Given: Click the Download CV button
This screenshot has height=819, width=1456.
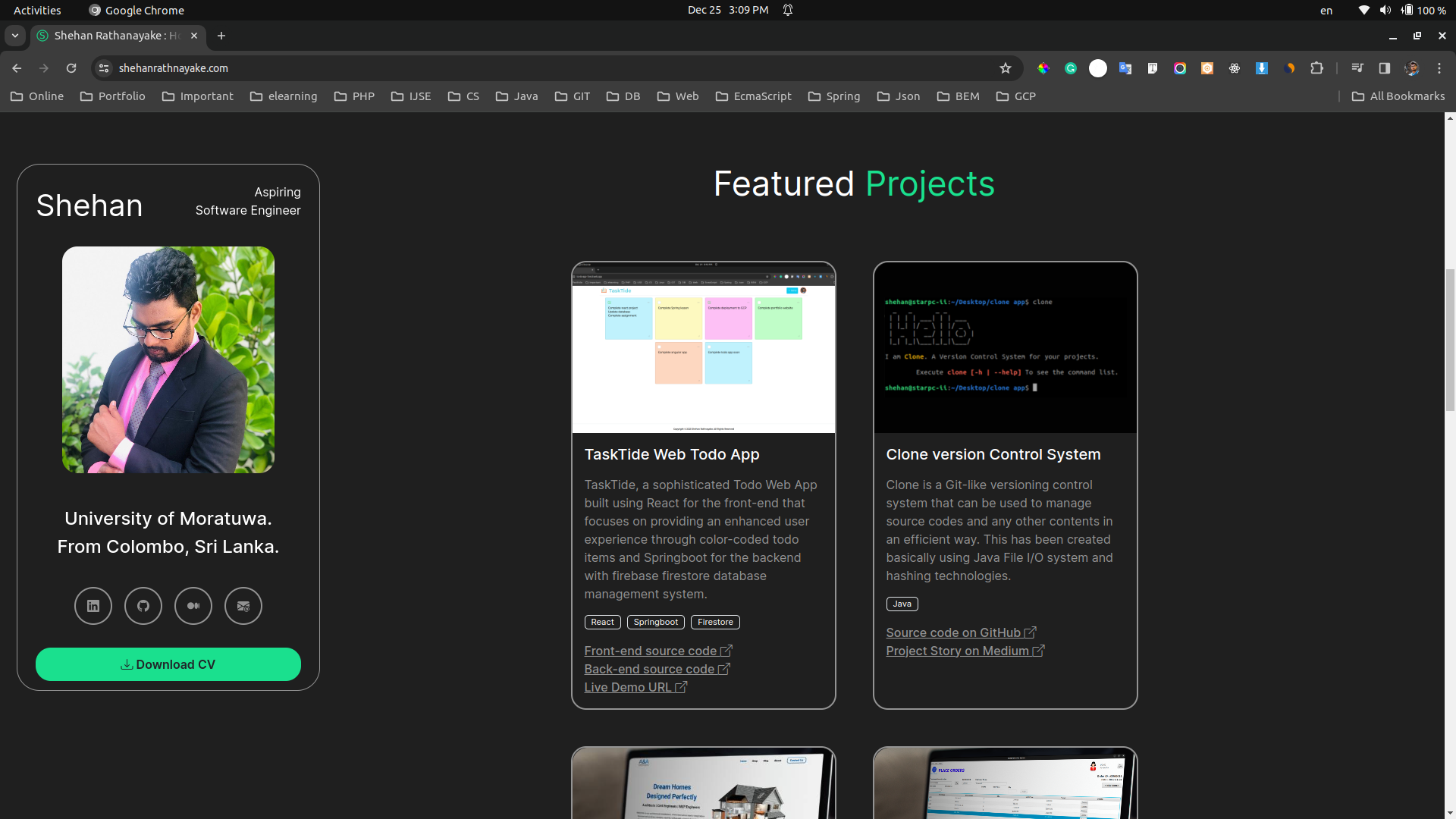Looking at the screenshot, I should pyautogui.click(x=168, y=664).
